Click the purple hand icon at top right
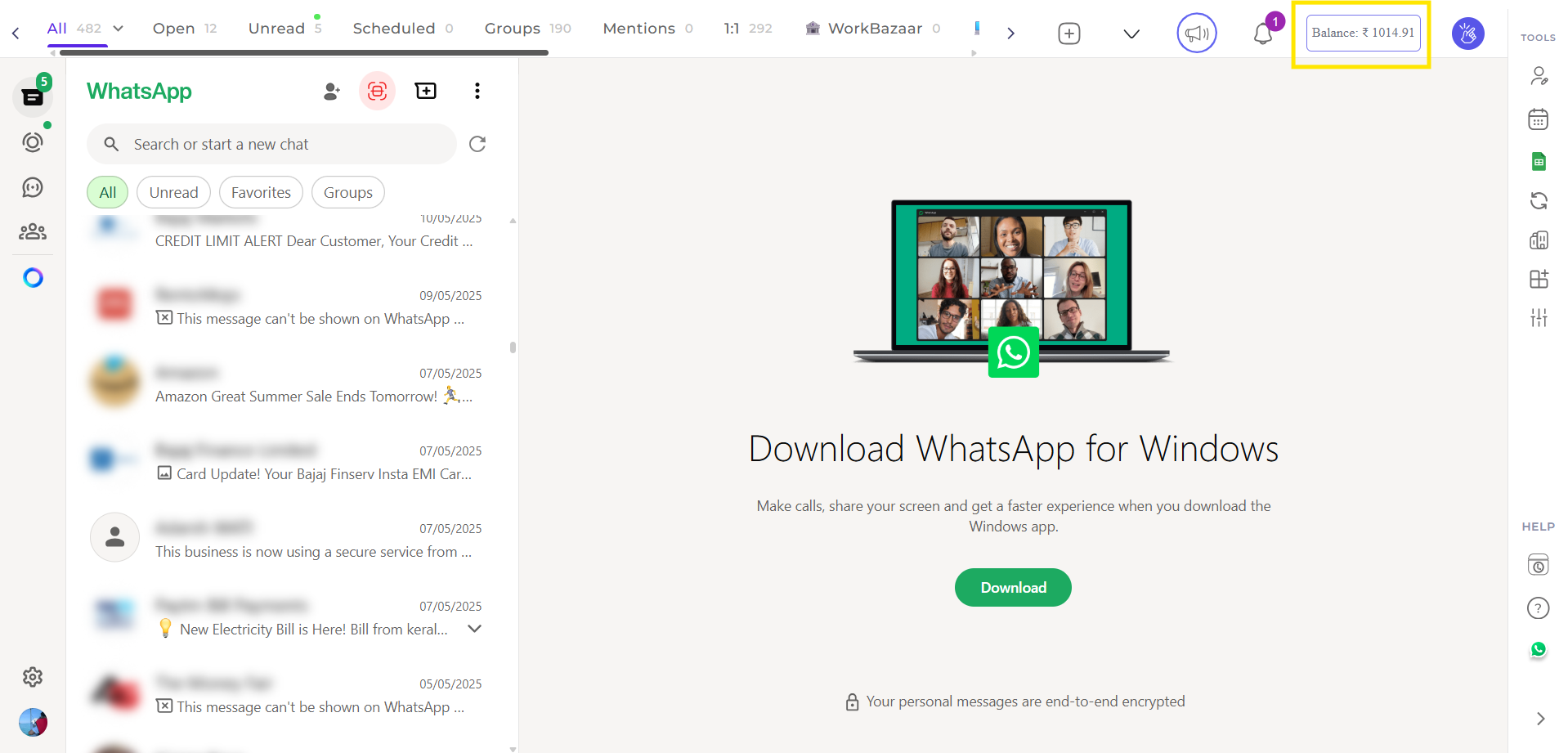 point(1468,34)
